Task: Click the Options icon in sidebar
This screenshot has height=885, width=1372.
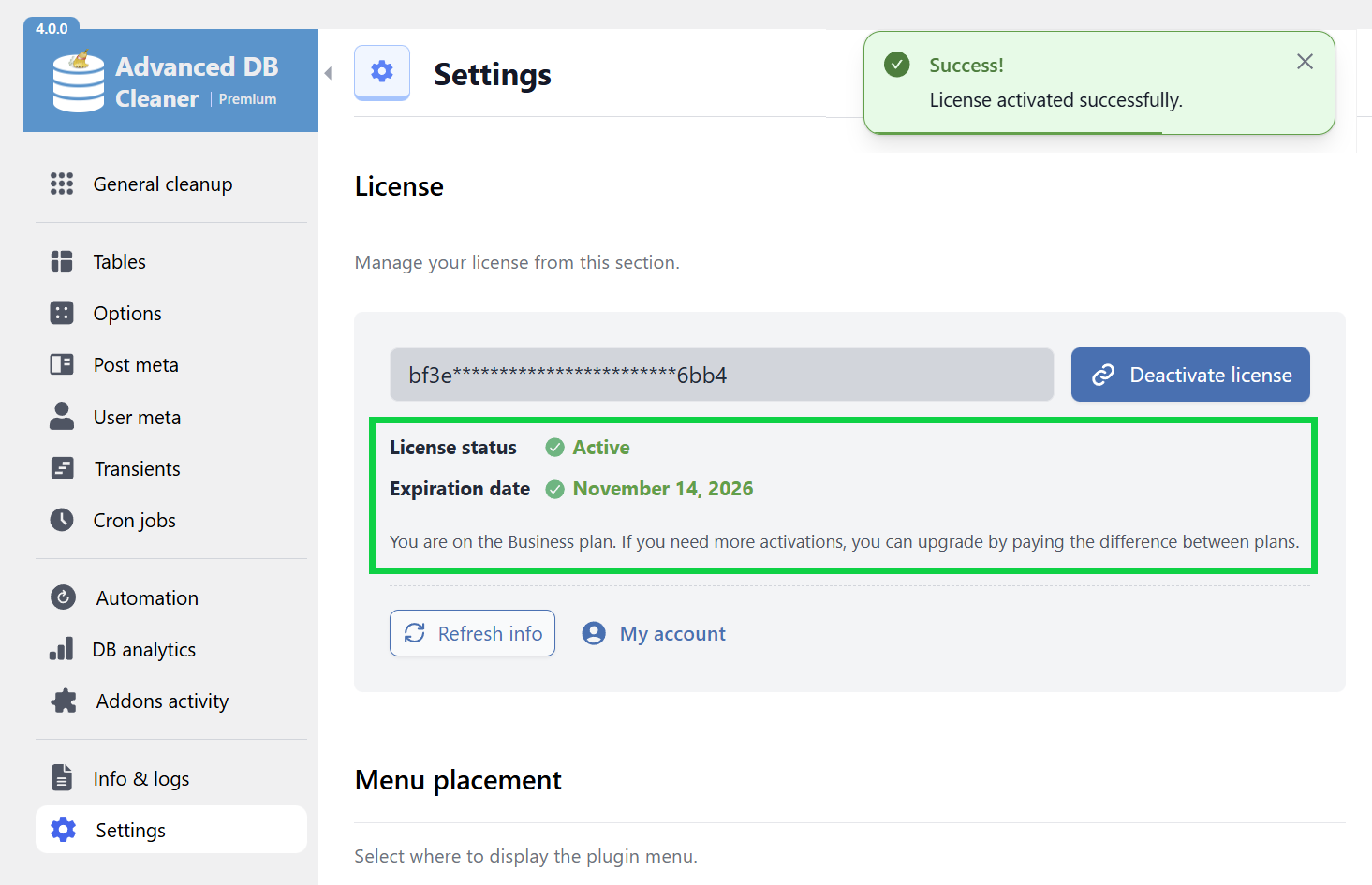Action: 62,313
